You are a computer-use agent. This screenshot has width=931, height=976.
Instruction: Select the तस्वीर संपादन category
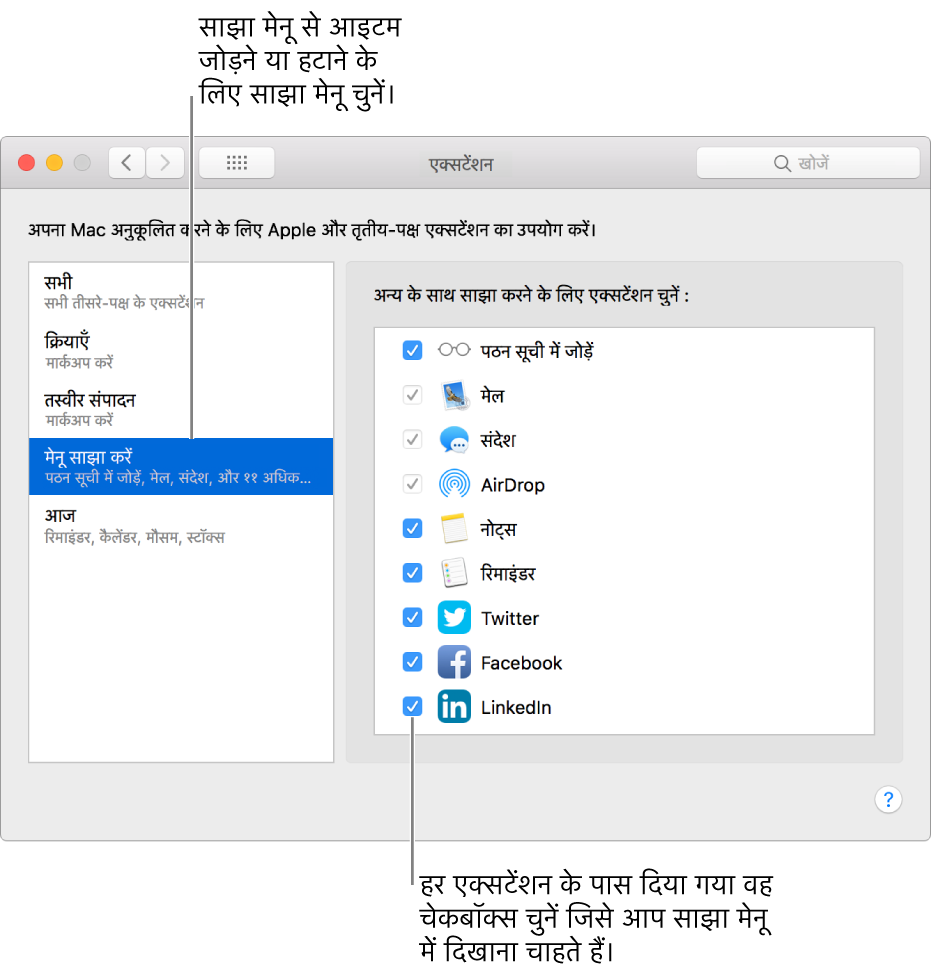181,409
